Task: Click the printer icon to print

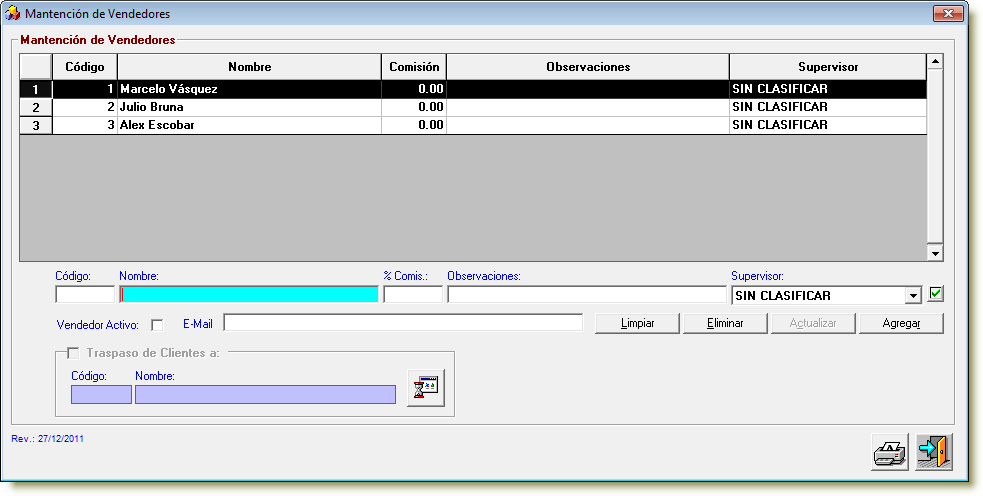Action: click(890, 451)
